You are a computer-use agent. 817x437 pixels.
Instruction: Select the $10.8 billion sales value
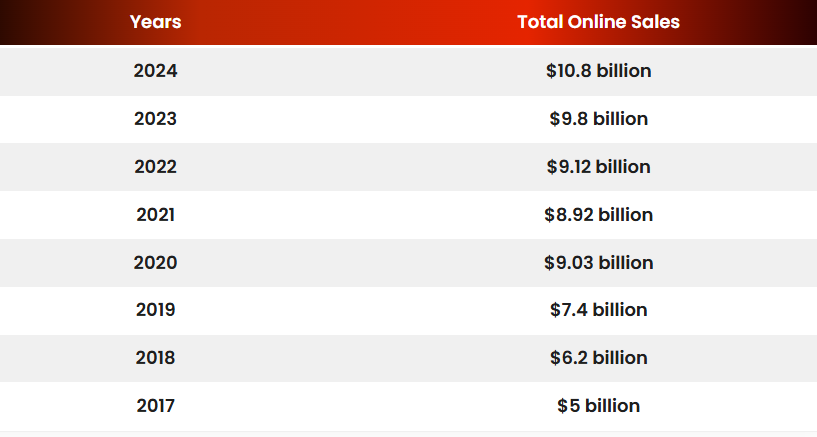point(598,71)
